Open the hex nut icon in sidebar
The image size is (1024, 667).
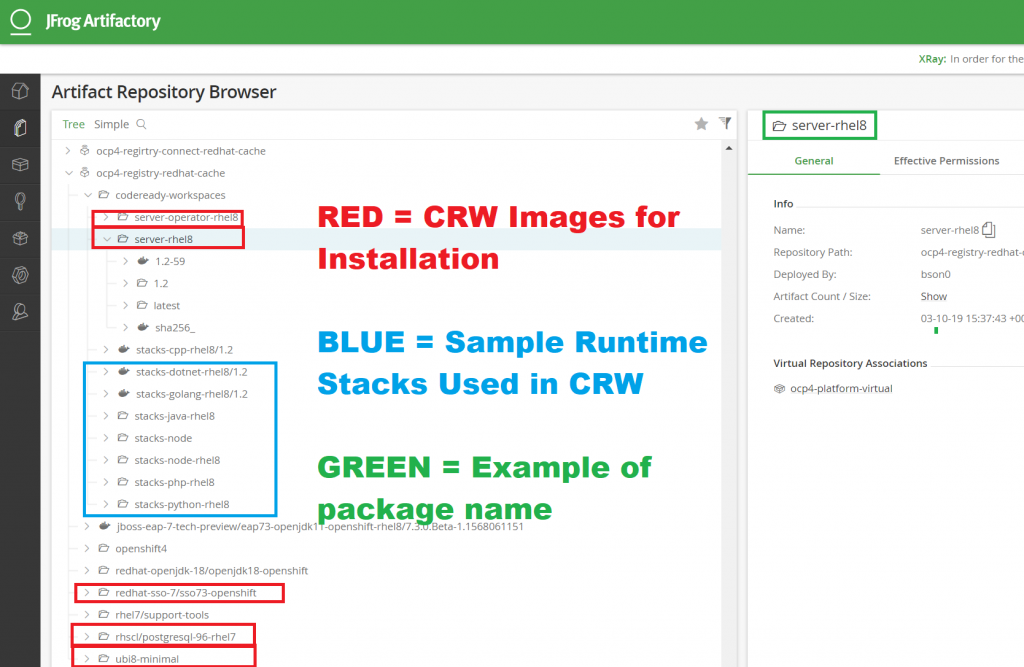click(x=20, y=238)
